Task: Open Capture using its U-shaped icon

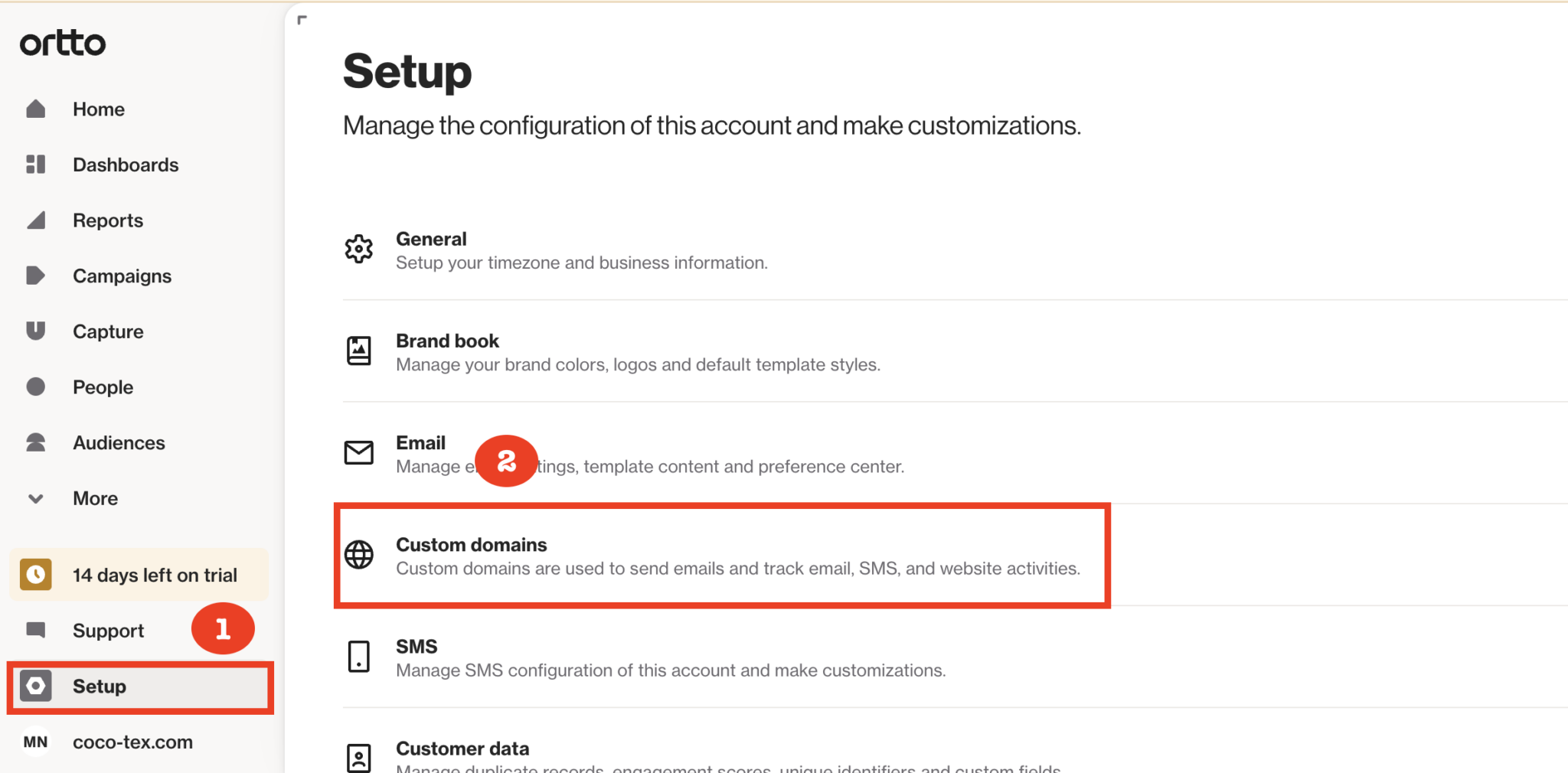Action: click(35, 331)
